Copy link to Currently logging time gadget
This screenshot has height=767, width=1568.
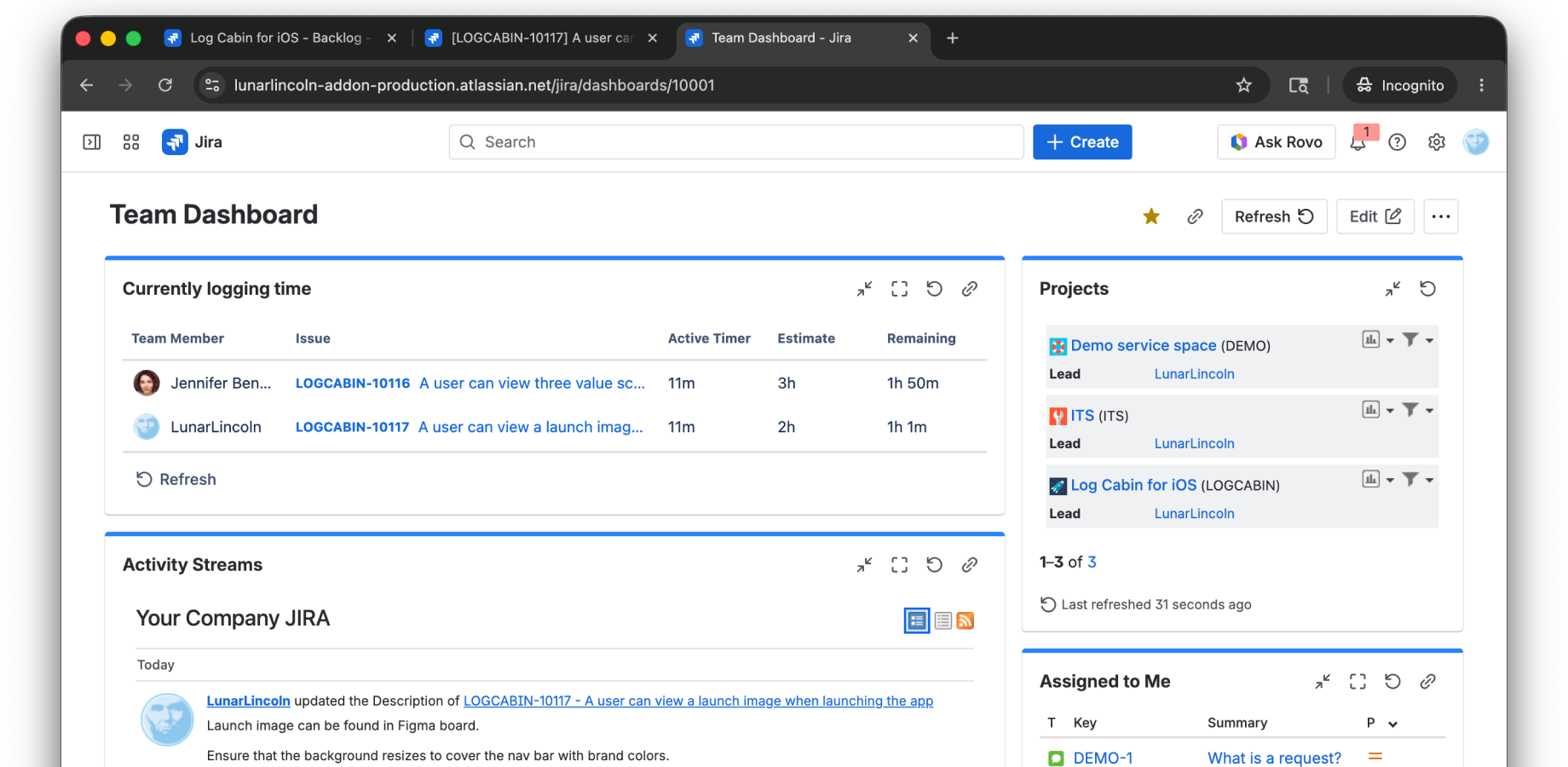[970, 289]
